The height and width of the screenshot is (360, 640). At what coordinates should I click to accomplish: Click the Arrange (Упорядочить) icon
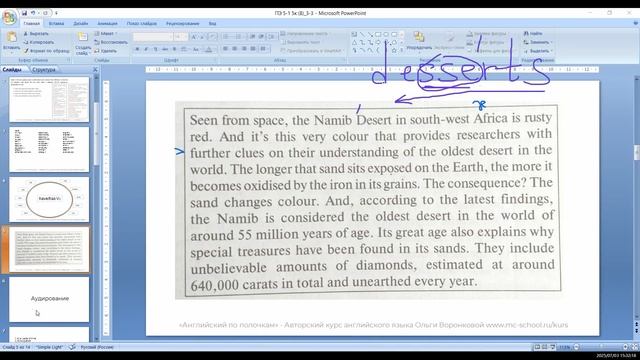coord(418,38)
